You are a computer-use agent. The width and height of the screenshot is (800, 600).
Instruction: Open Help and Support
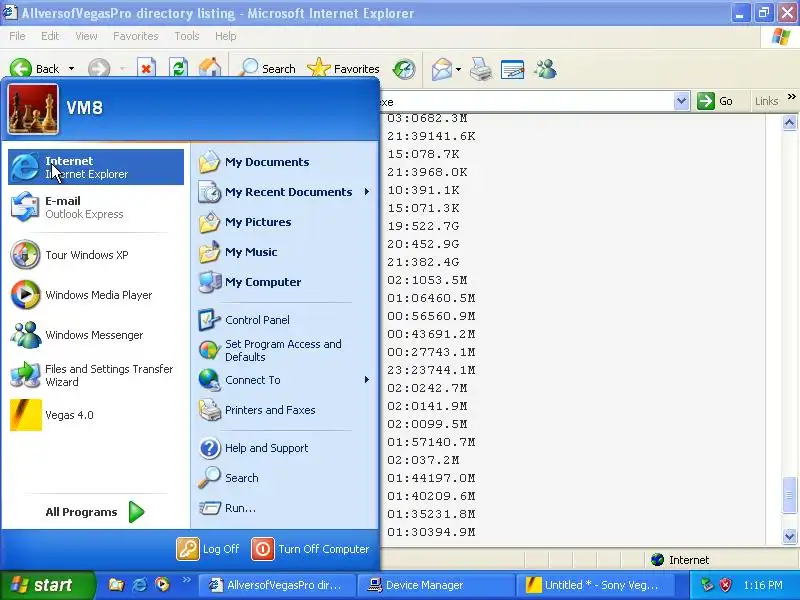point(284,448)
